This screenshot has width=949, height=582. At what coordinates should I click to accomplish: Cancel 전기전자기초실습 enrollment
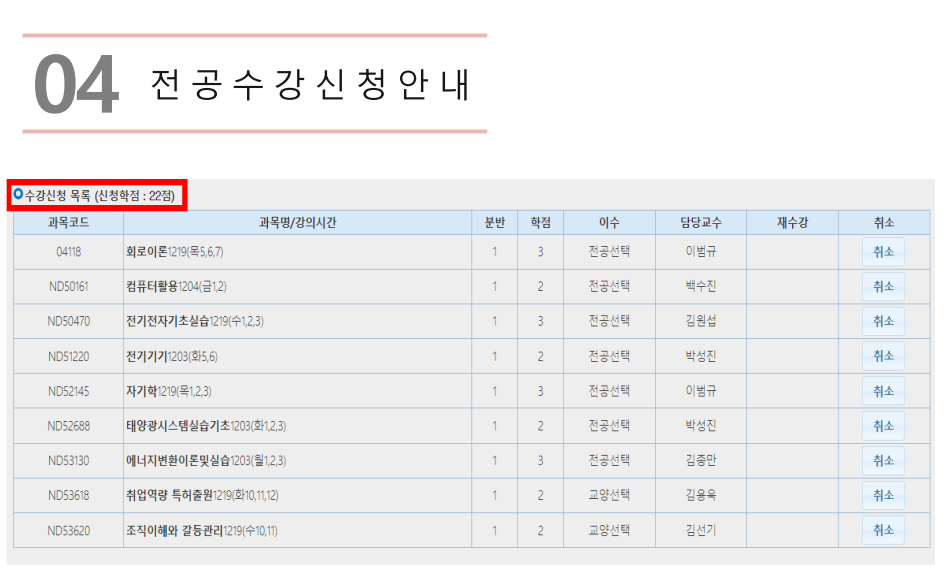click(883, 322)
